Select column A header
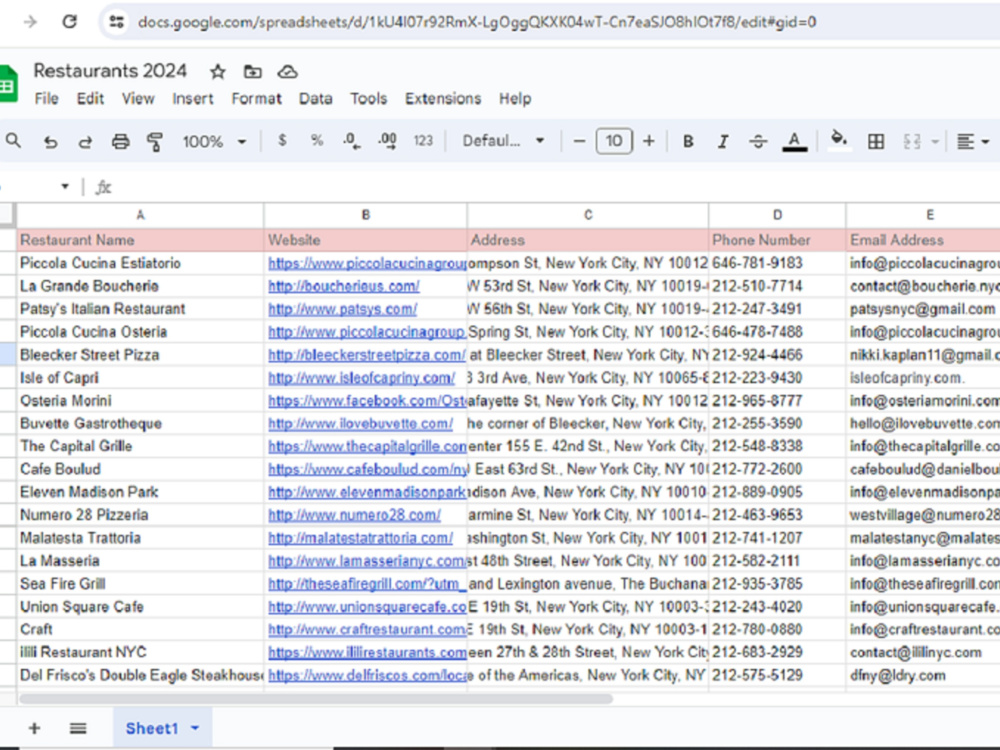The width and height of the screenshot is (1000, 750). tap(140, 215)
